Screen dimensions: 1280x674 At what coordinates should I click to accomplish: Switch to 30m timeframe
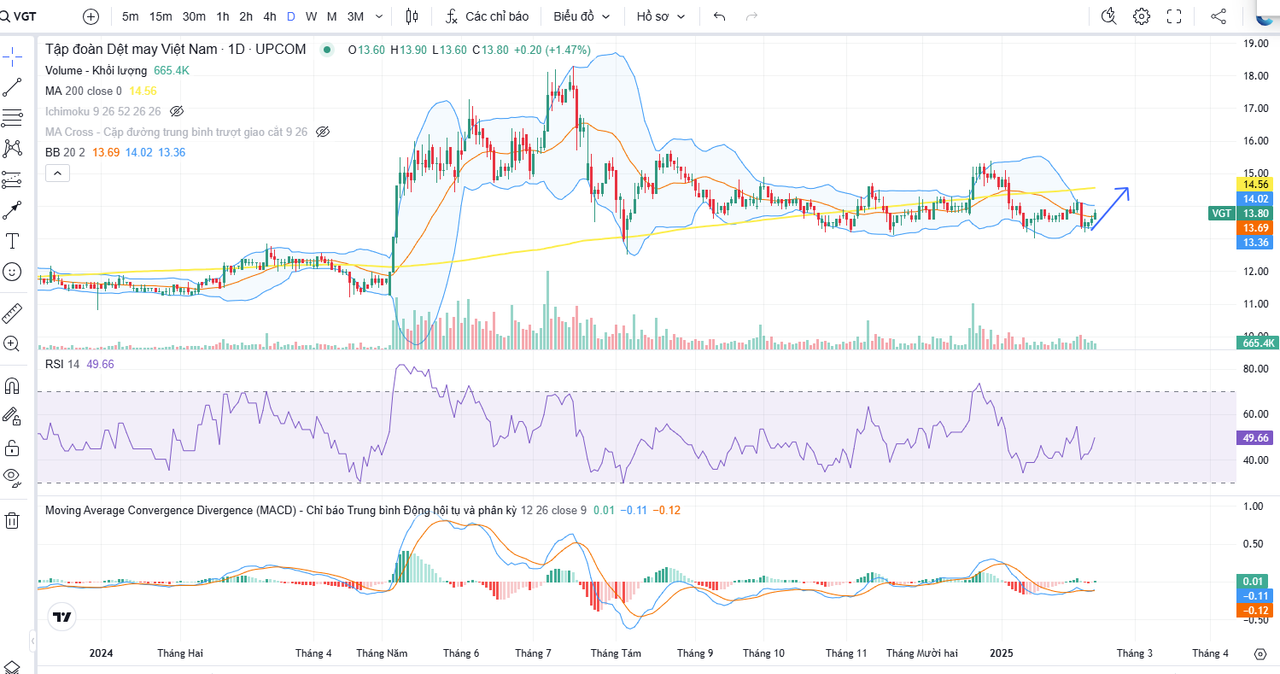coord(194,16)
